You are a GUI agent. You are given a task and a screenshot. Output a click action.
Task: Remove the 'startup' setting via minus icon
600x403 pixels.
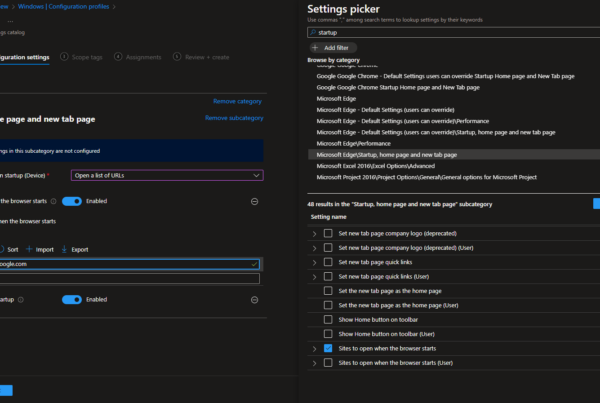pos(254,300)
